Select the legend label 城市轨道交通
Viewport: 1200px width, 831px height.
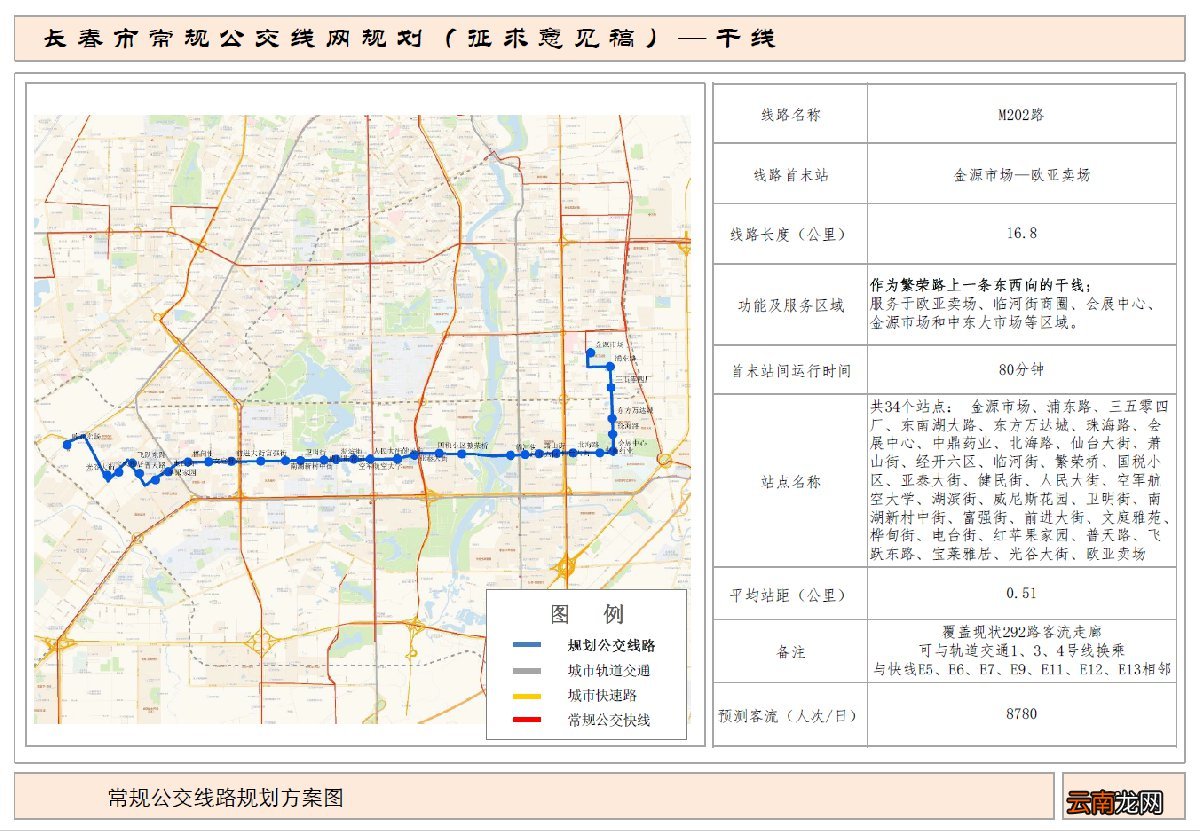[609, 670]
